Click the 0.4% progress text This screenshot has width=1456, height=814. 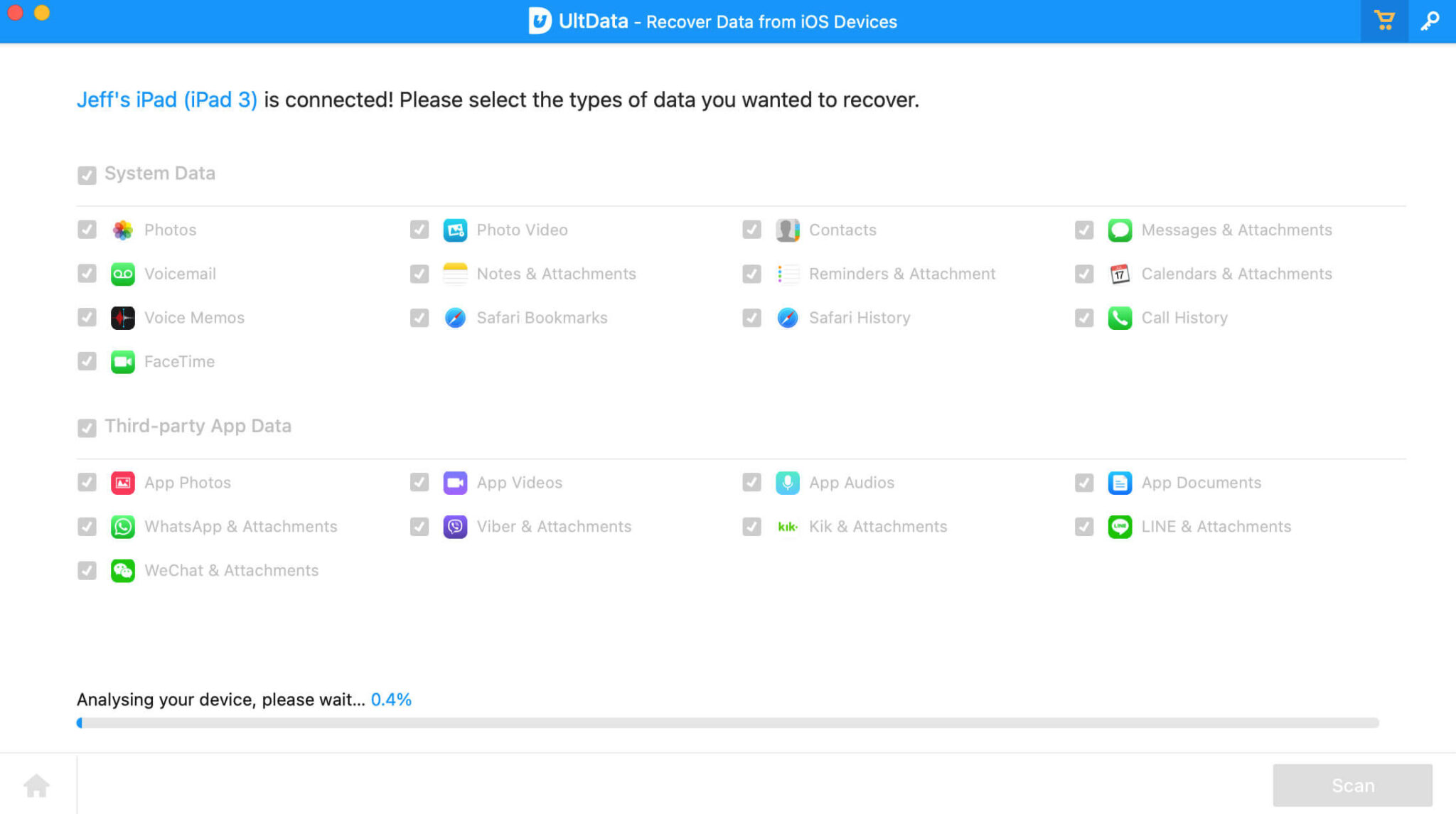[392, 699]
